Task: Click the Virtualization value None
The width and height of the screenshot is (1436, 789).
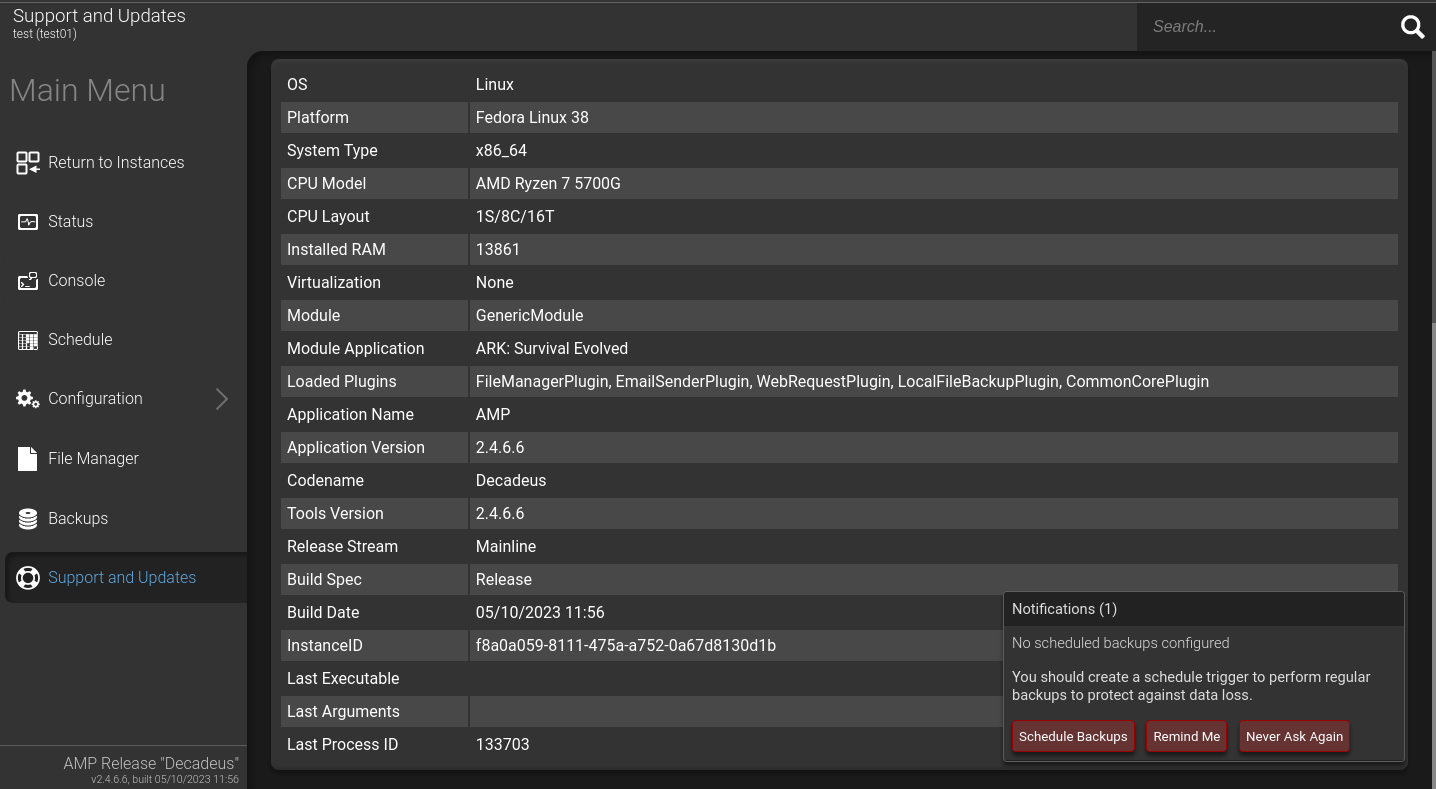Action: pos(494,283)
